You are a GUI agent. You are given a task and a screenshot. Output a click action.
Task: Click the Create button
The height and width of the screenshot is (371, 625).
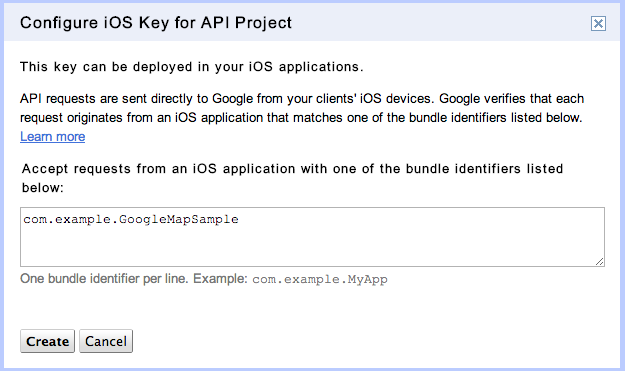pos(47,341)
